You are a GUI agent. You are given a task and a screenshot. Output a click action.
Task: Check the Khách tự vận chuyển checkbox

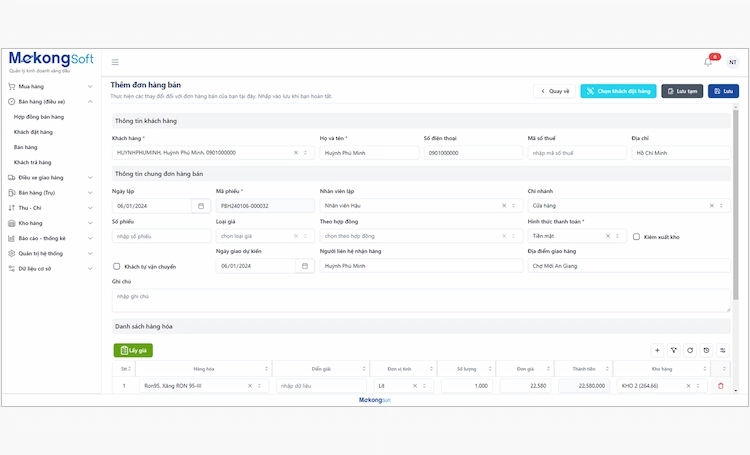click(117, 267)
